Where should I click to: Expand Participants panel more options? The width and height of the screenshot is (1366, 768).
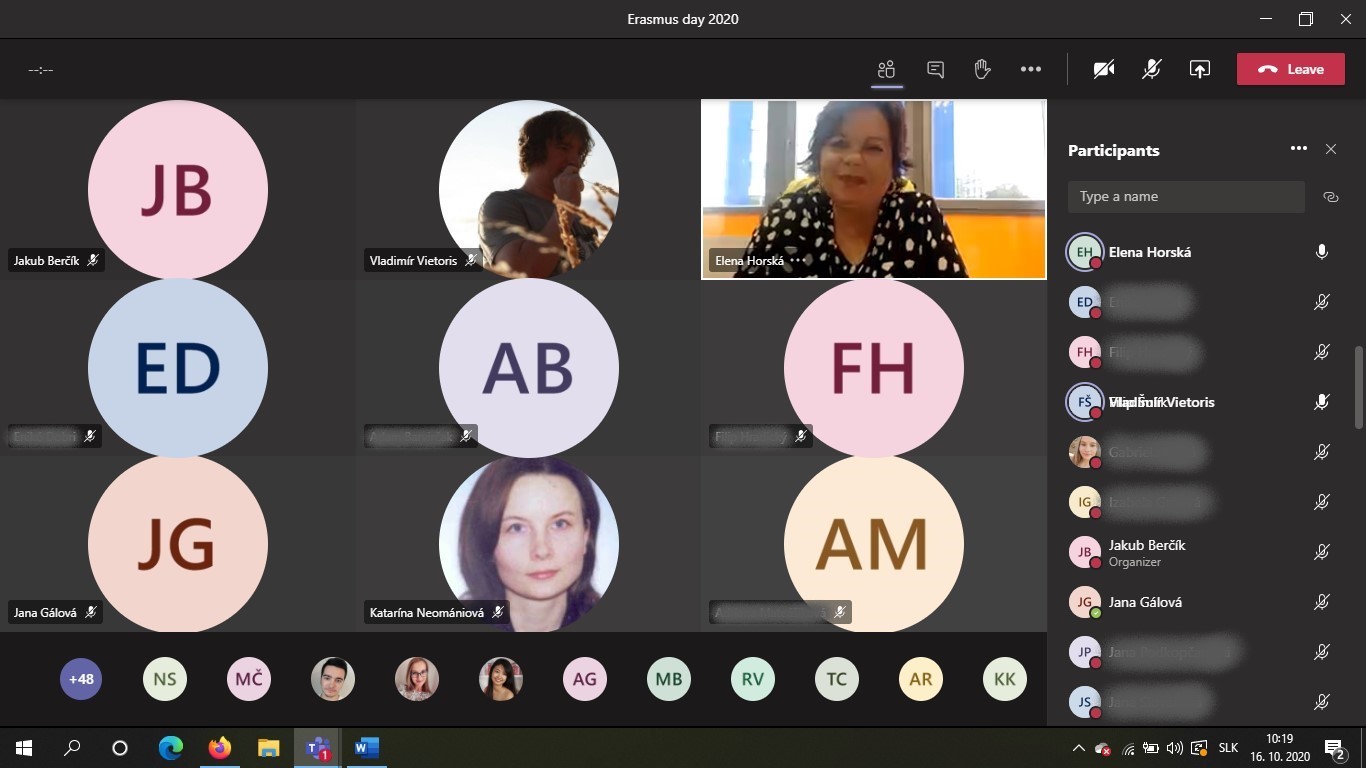pos(1298,149)
